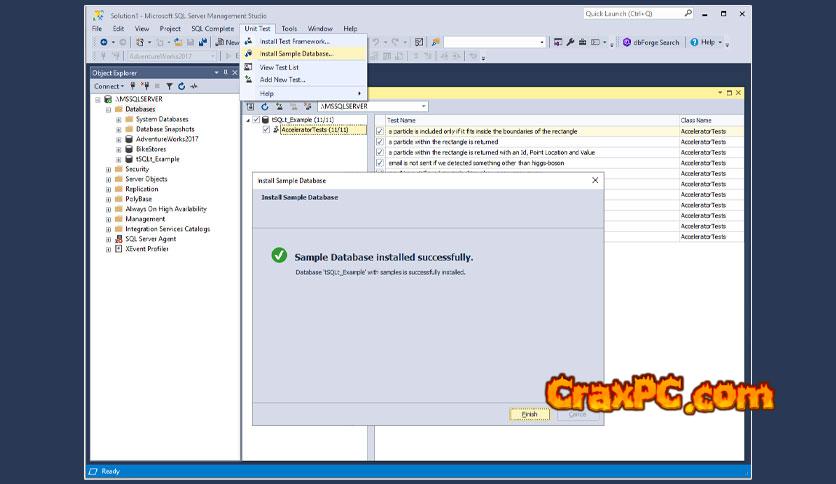Open the .\MSSQLSERVER connection dropdown
The height and width of the screenshot is (484, 836).
click(x=424, y=106)
